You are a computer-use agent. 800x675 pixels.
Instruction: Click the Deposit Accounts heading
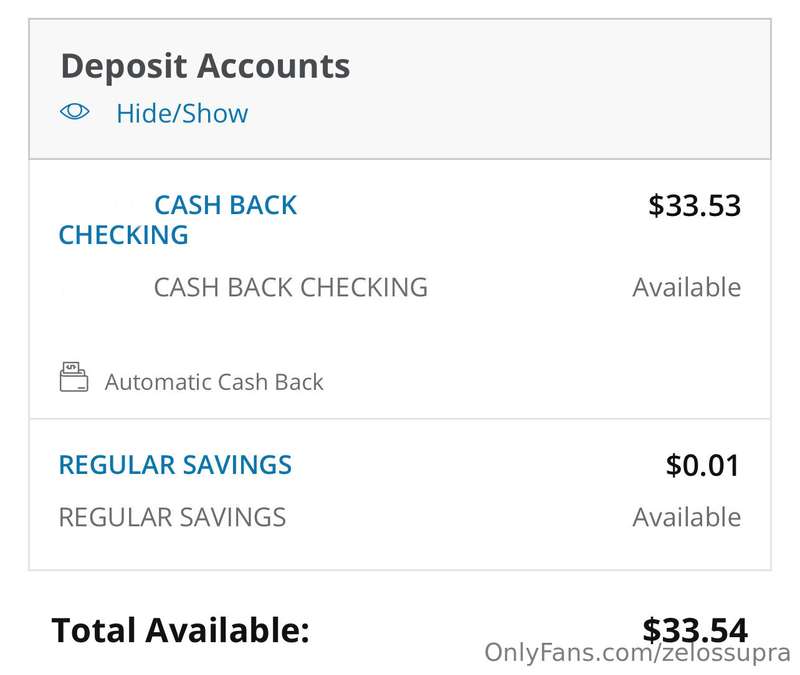point(205,66)
